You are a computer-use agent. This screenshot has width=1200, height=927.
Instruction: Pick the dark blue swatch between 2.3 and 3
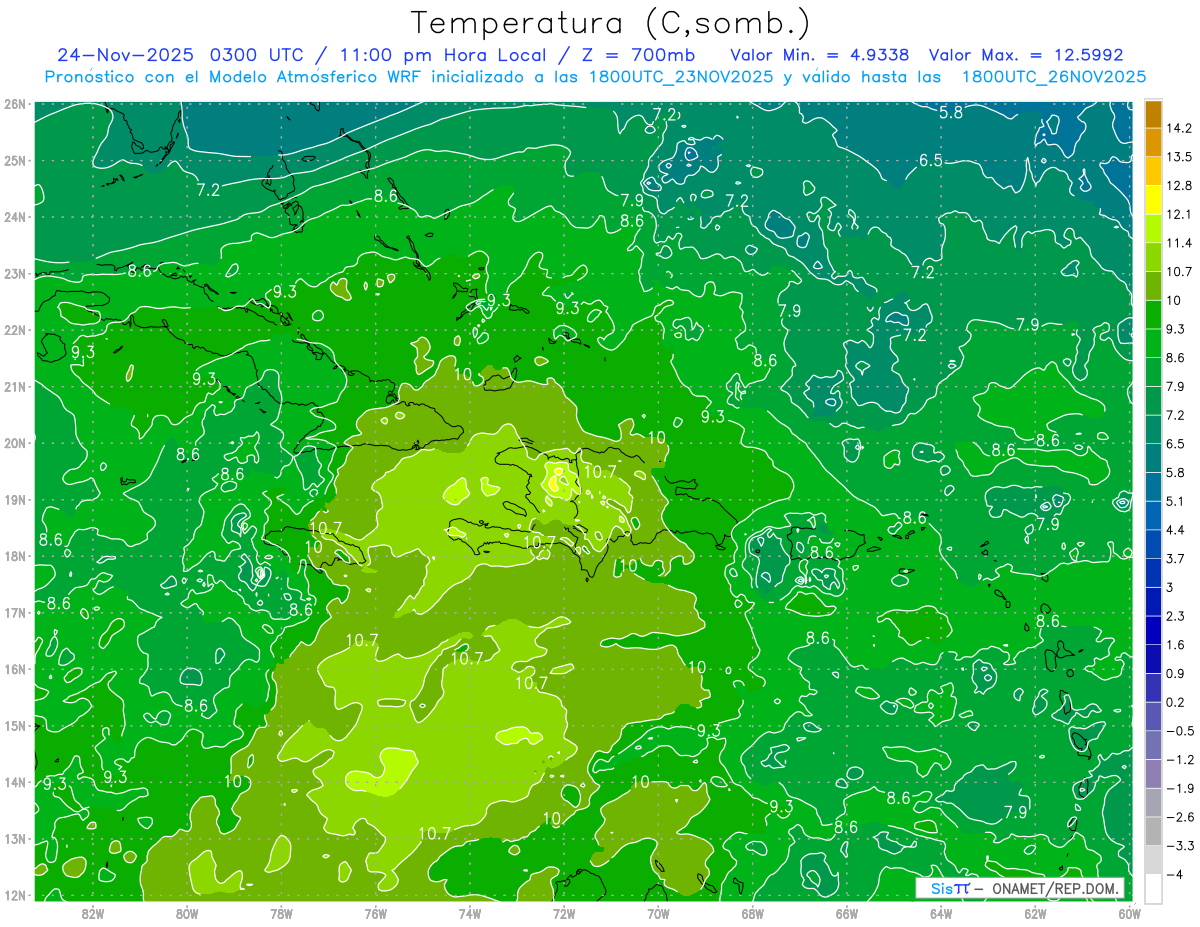click(x=1153, y=601)
